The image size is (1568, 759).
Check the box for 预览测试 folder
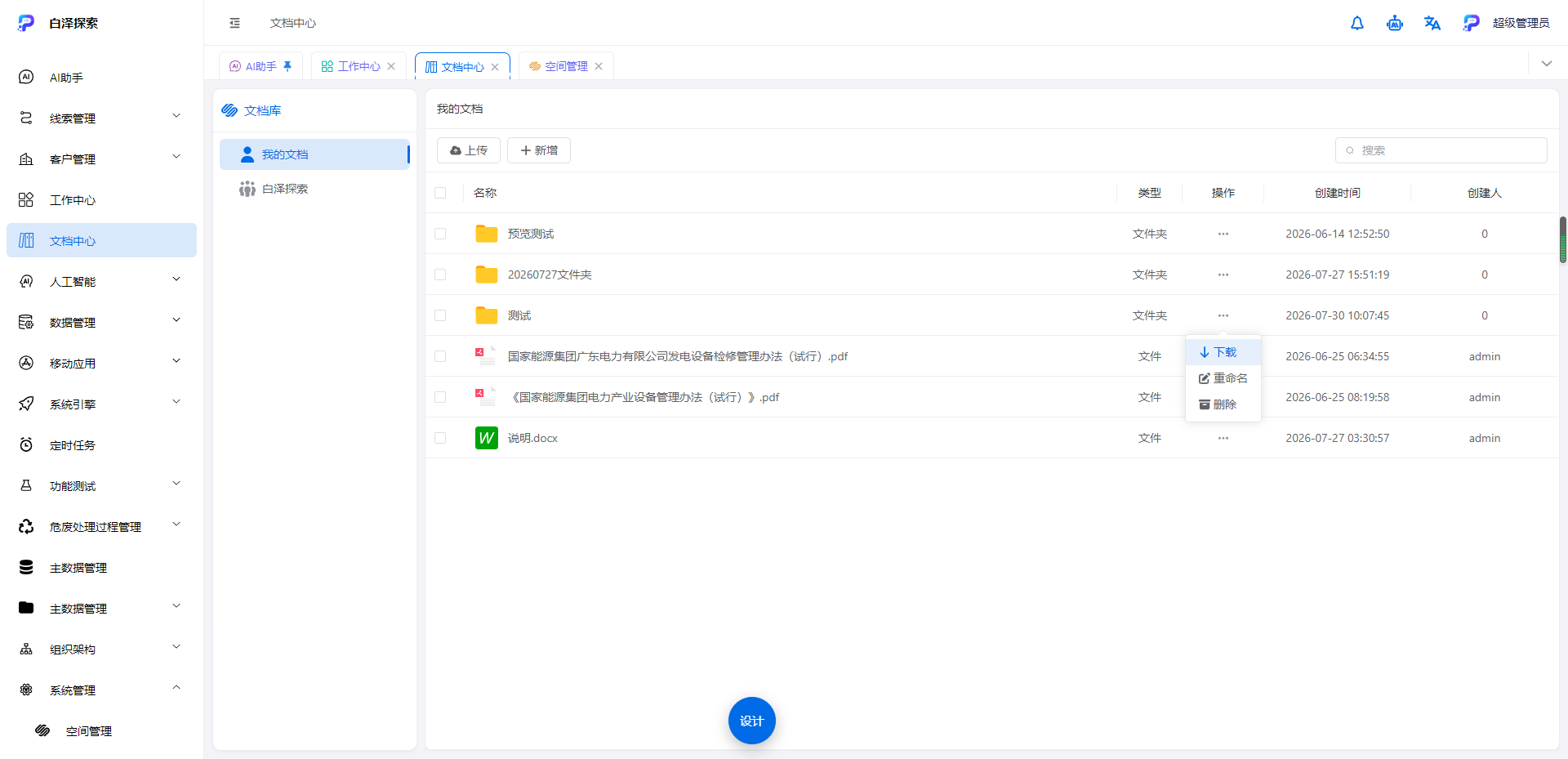point(440,234)
